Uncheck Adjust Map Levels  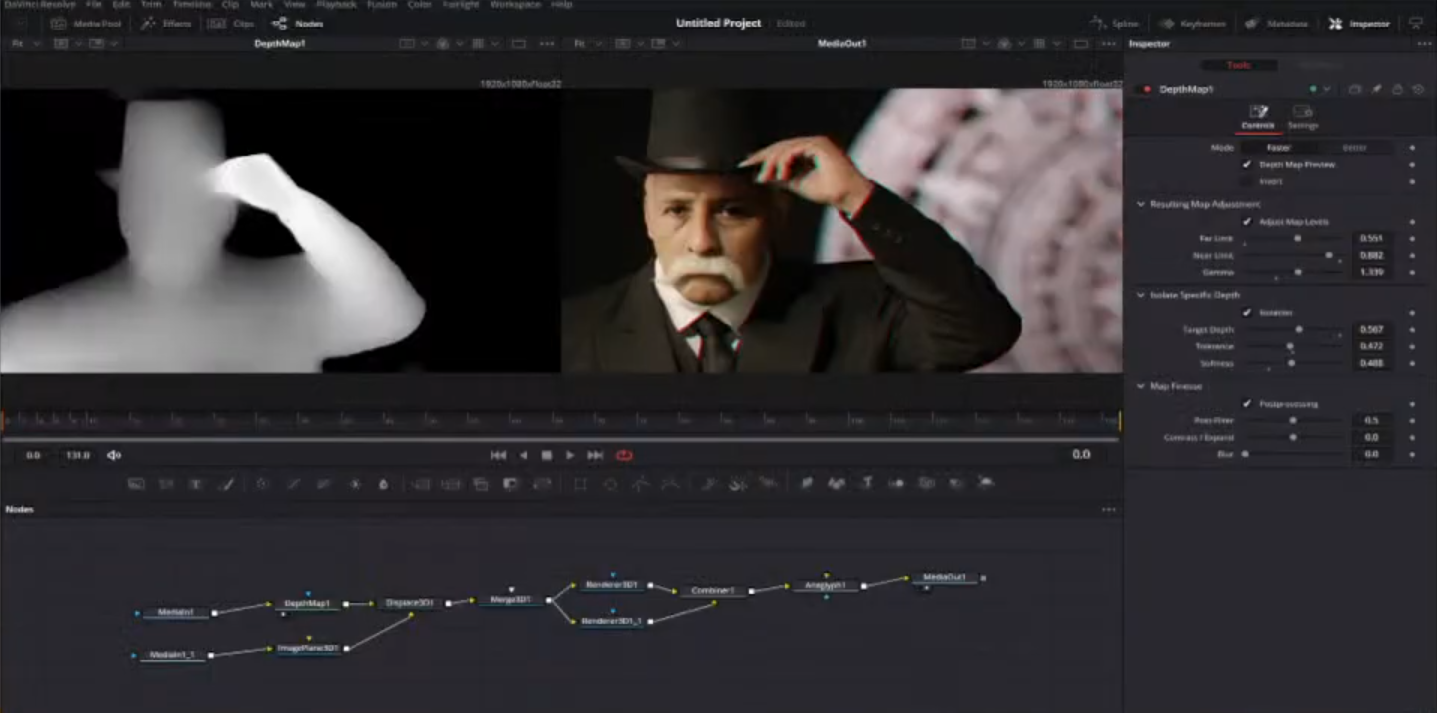(x=1246, y=222)
